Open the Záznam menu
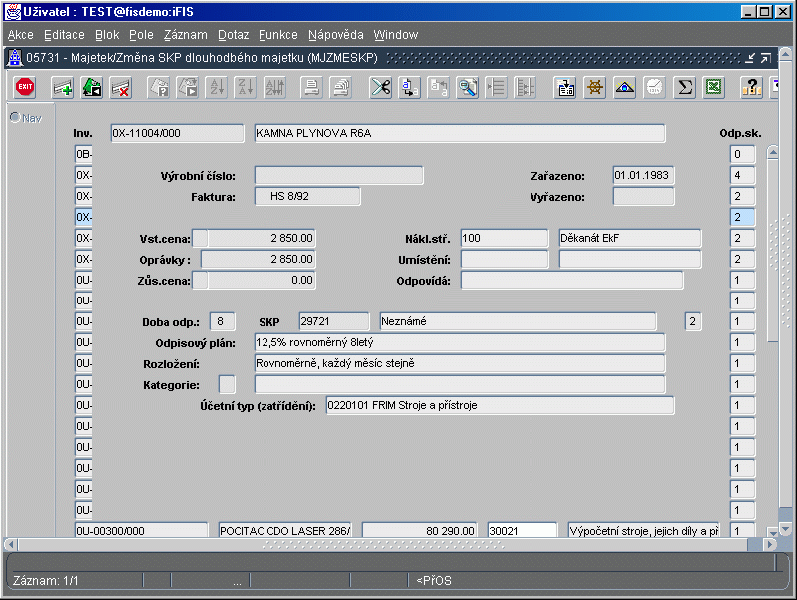The height and width of the screenshot is (600, 797). [x=185, y=35]
